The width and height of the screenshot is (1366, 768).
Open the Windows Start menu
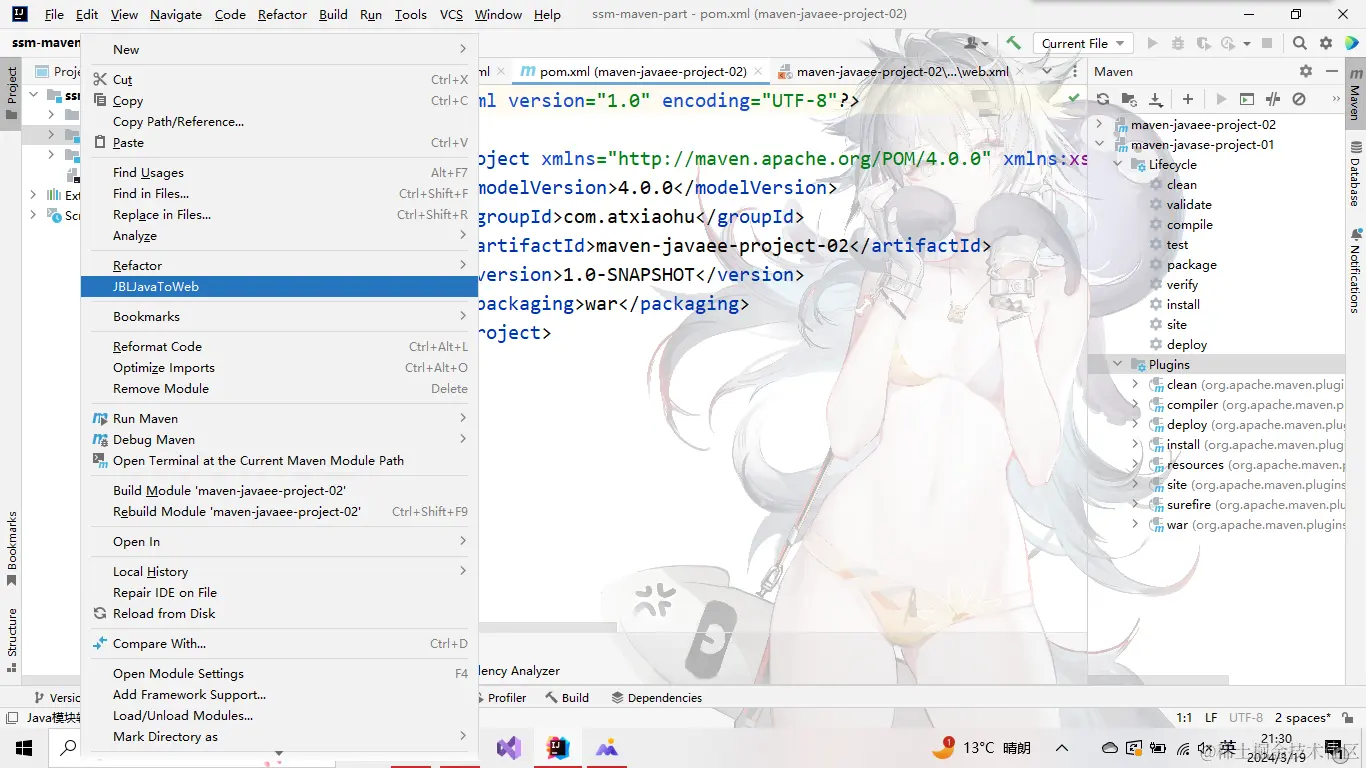[x=24, y=747]
